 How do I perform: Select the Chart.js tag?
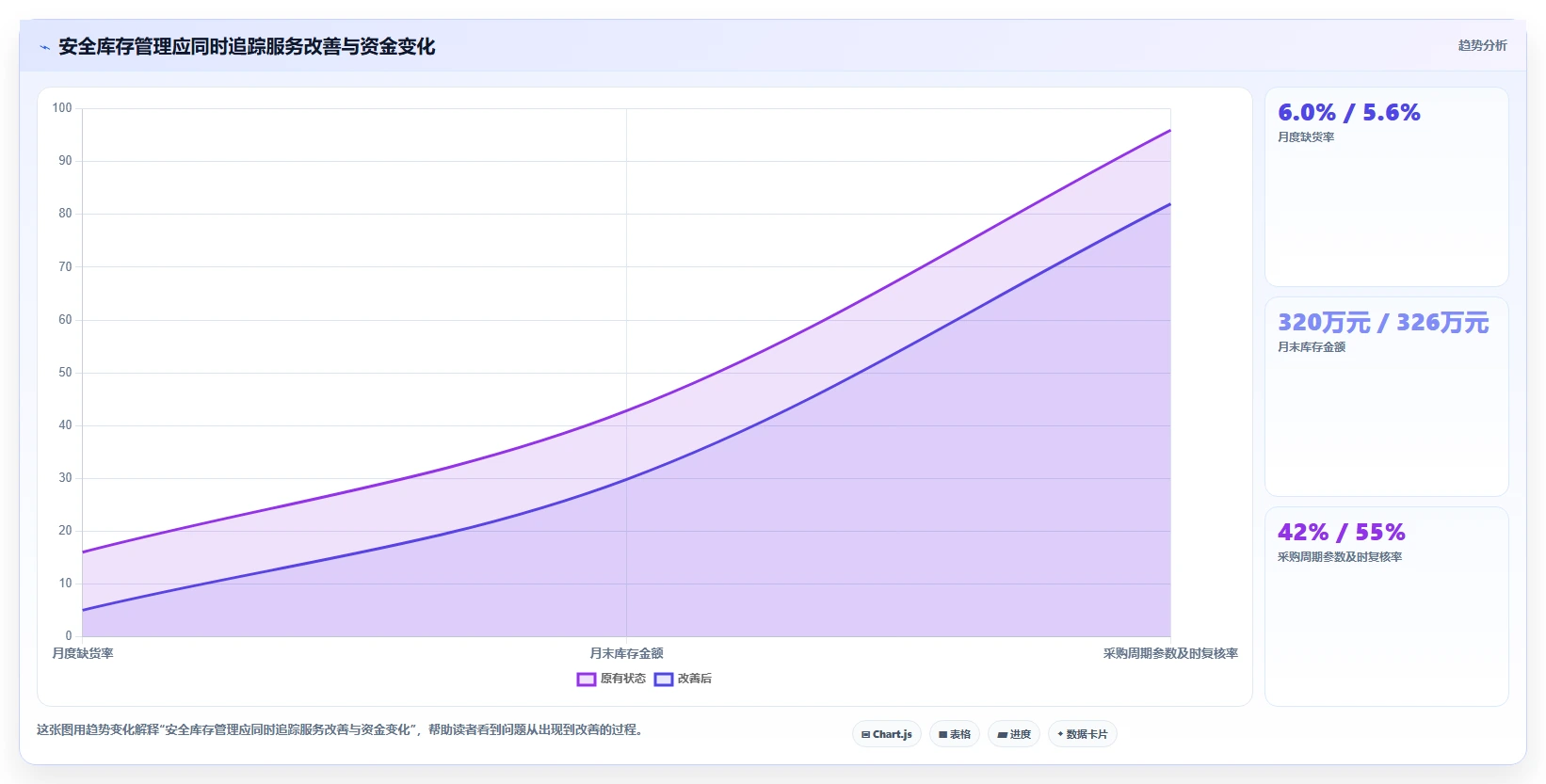click(886, 734)
